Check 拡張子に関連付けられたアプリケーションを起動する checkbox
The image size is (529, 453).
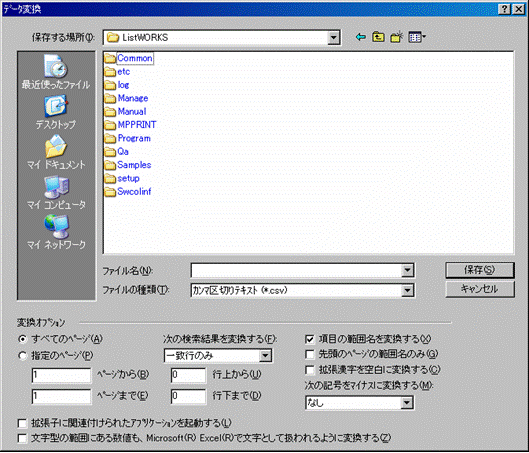pos(22,423)
